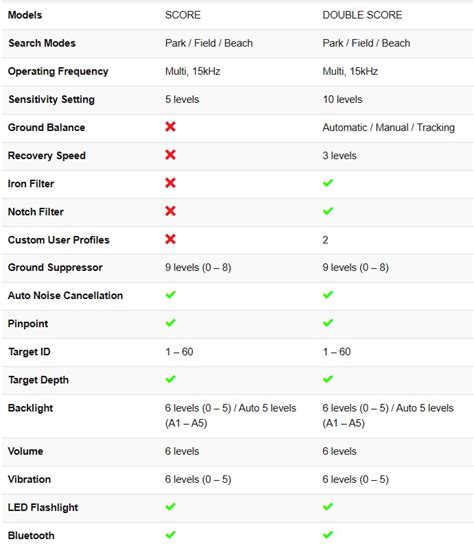This screenshot has width=474, height=559.
Task: Select the DOUBLE SCORE column header
Action: [362, 15]
